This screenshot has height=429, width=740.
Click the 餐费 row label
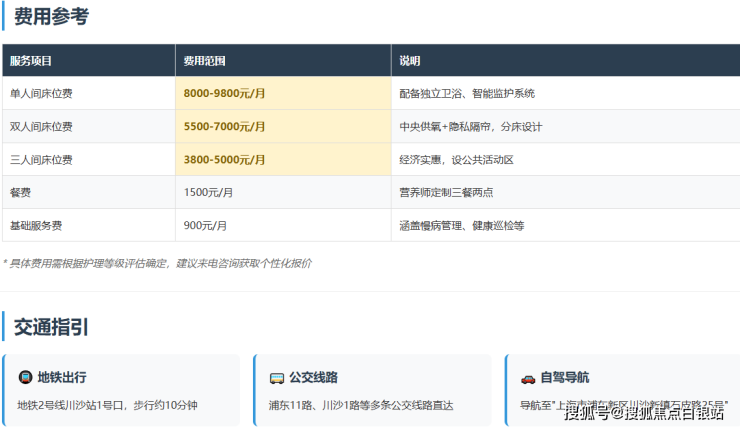pyautogui.click(x=21, y=192)
